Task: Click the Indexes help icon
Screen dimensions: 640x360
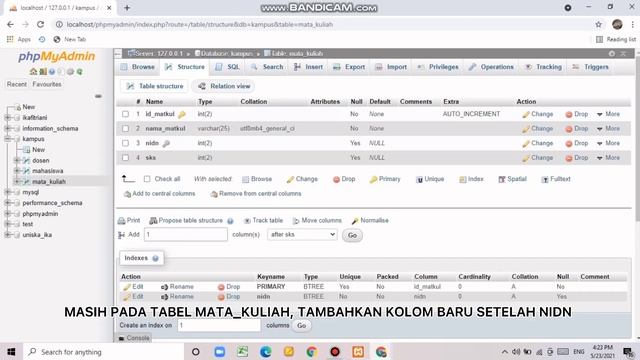Action: click(x=156, y=258)
